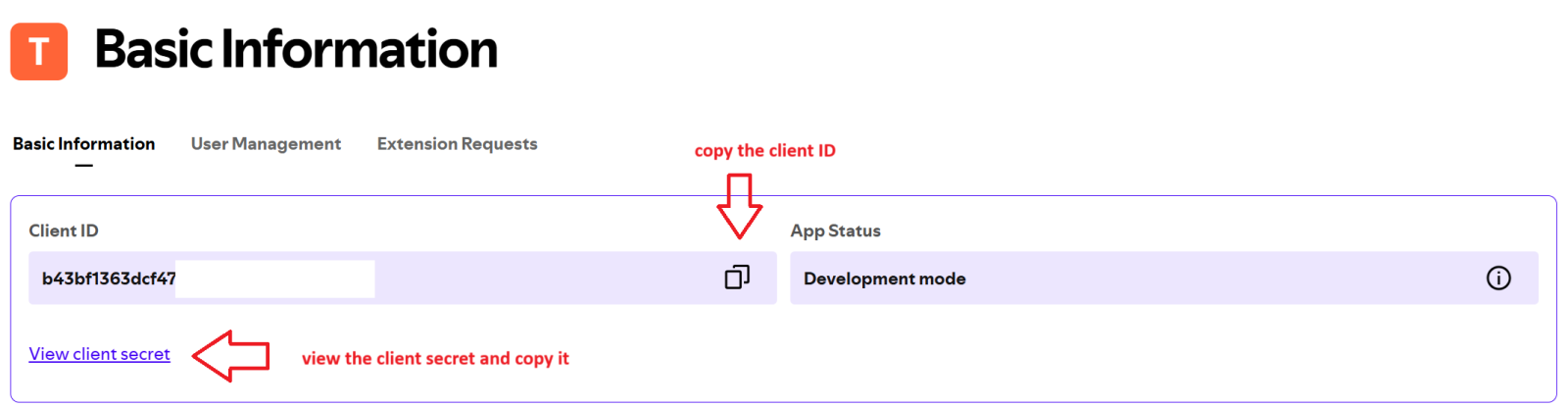This screenshot has height=407, width=1568.
Task: Open the Extension Requests tab
Action: pos(457,144)
